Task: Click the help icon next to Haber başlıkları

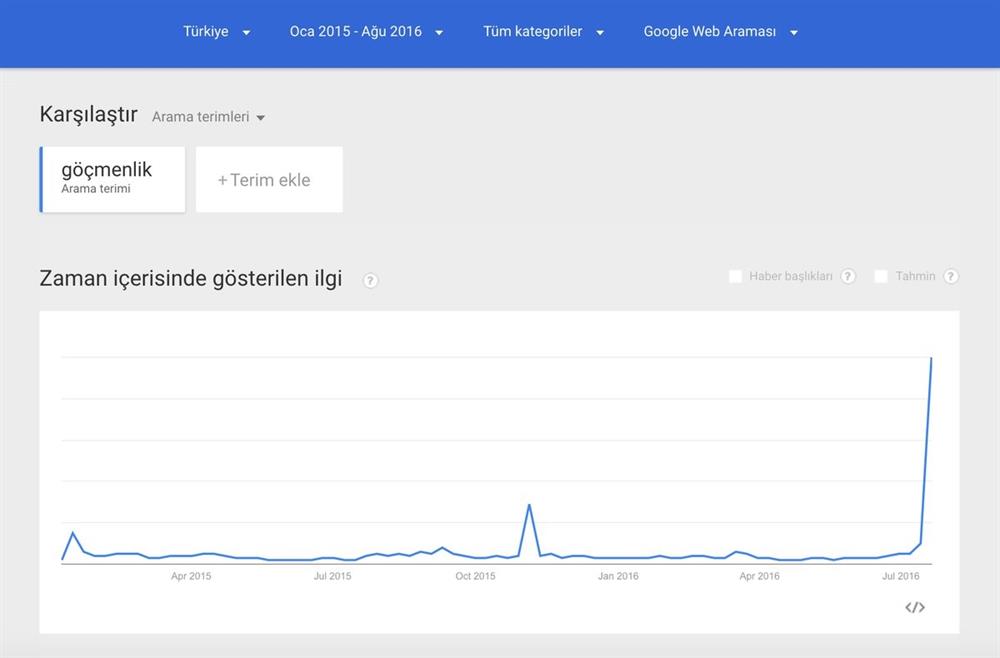Action: coord(848,276)
